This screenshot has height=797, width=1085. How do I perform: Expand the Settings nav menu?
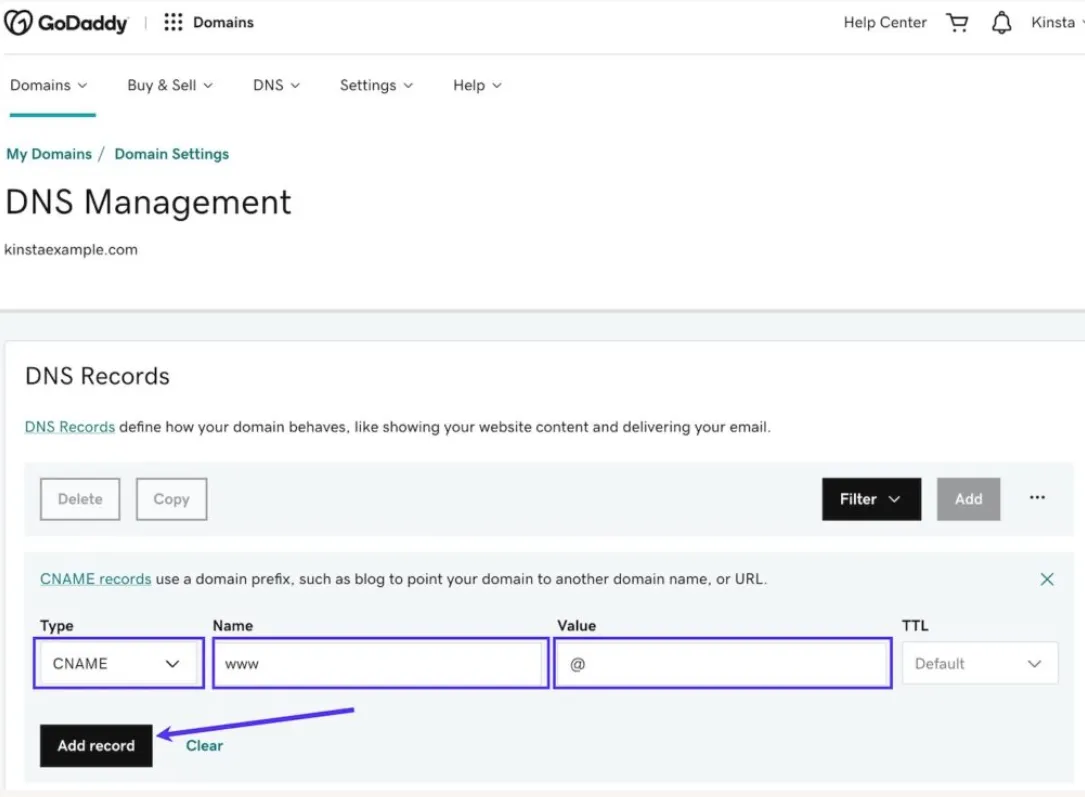click(376, 85)
